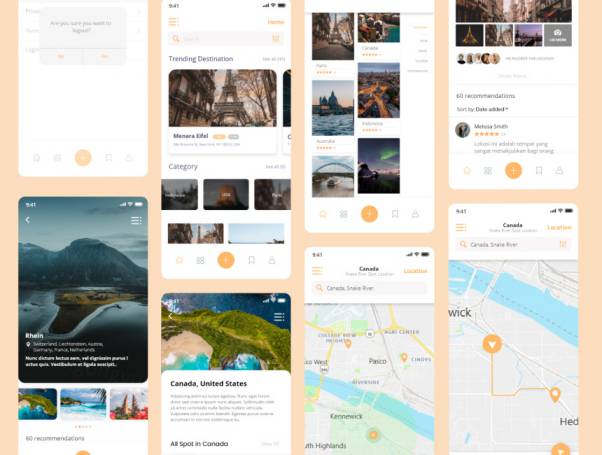
Task: Open profile icon on the recommendations screen
Action: (x=559, y=171)
